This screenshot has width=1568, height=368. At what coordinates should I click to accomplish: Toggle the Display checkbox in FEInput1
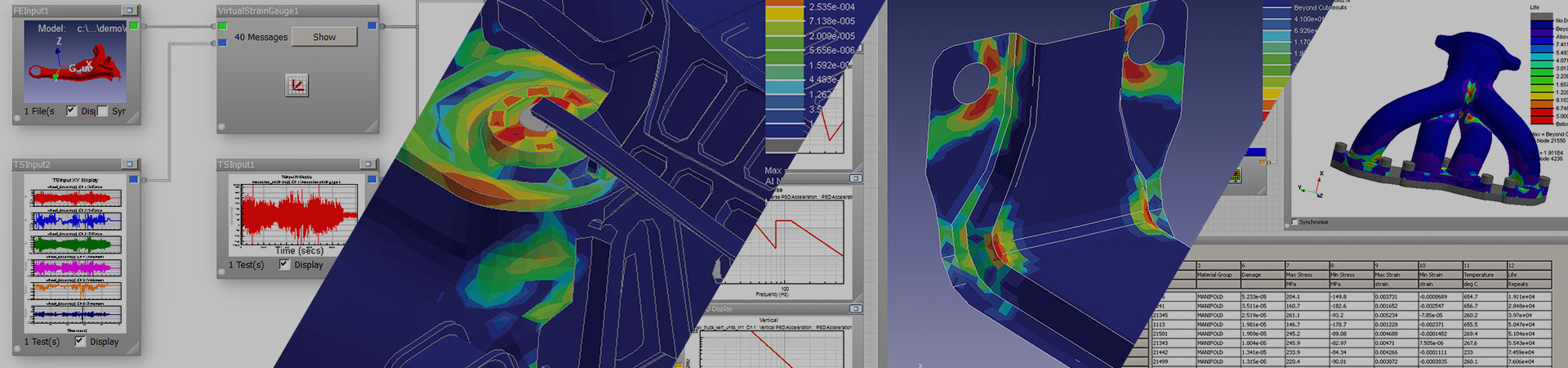click(x=72, y=110)
